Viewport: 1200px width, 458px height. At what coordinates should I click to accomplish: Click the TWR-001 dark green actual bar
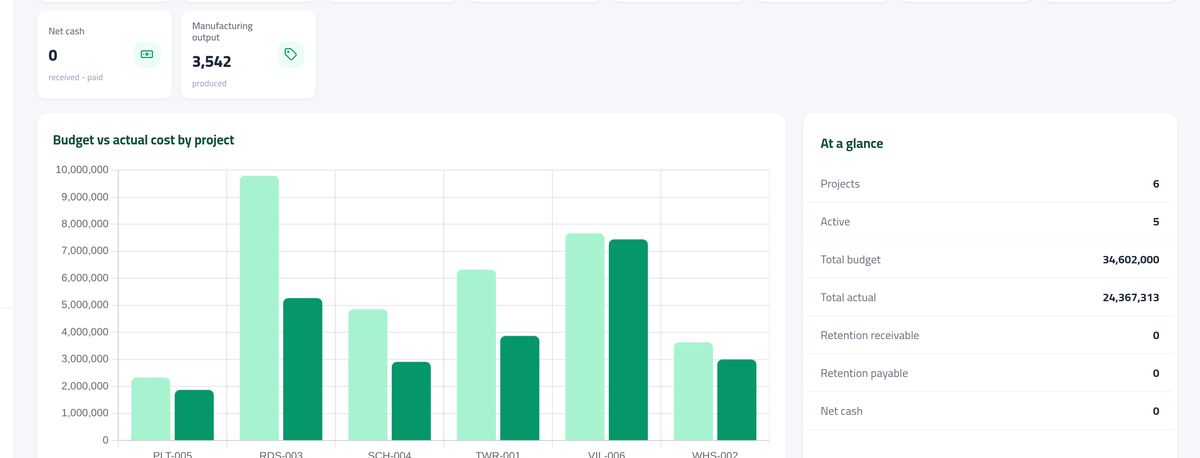click(x=520, y=388)
